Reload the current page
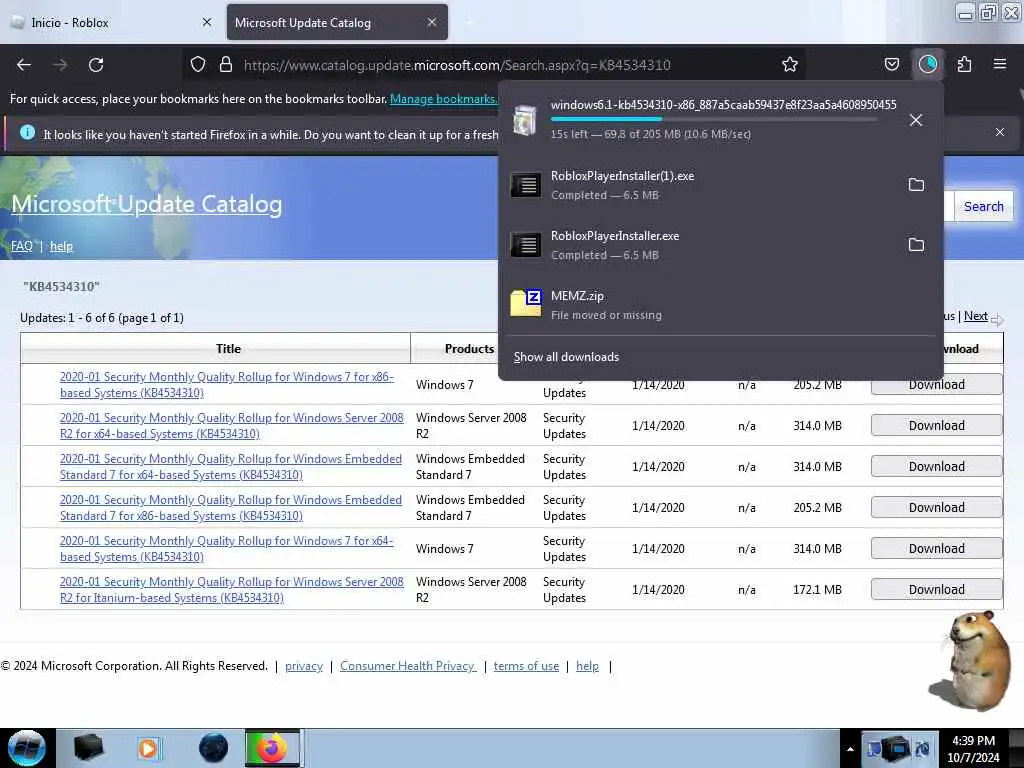Screen dimensions: 1024x768 (x=96, y=65)
